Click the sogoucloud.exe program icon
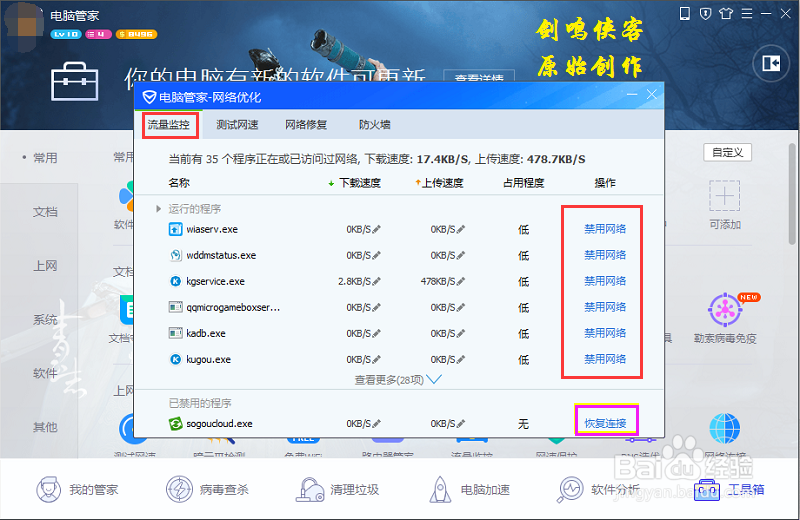The width and height of the screenshot is (800, 520). coord(175,424)
